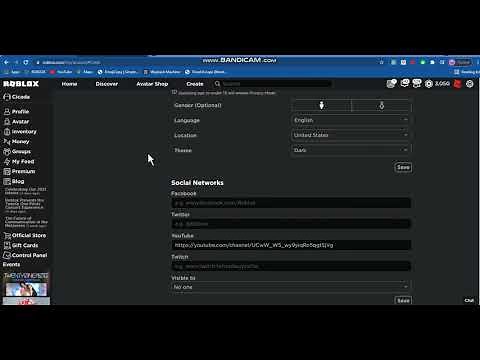This screenshot has width=480, height=360.
Task: Open the Discover tab
Action: pyautogui.click(x=107, y=84)
